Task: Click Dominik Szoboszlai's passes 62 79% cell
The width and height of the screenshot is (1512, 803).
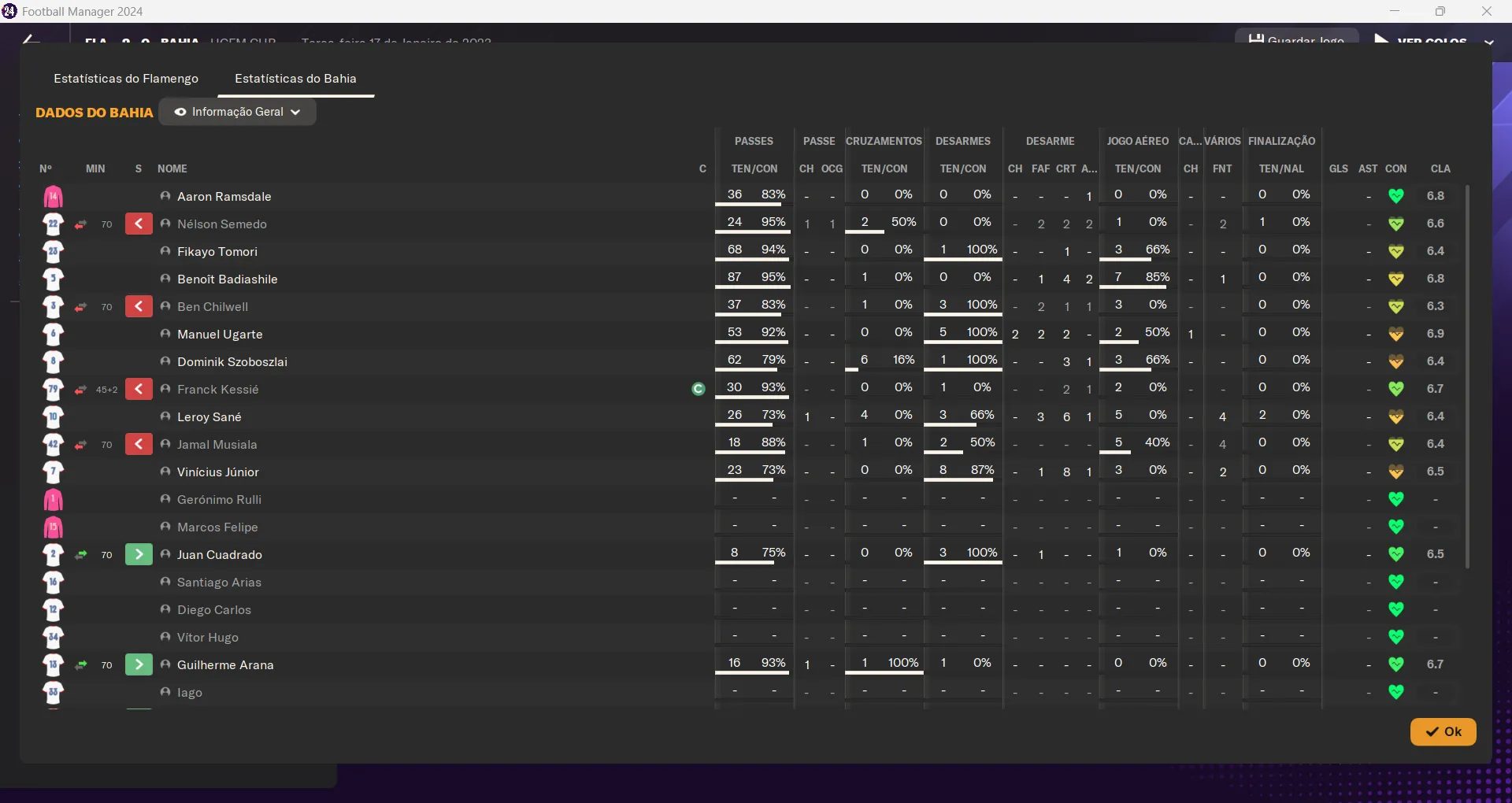Action: click(754, 360)
